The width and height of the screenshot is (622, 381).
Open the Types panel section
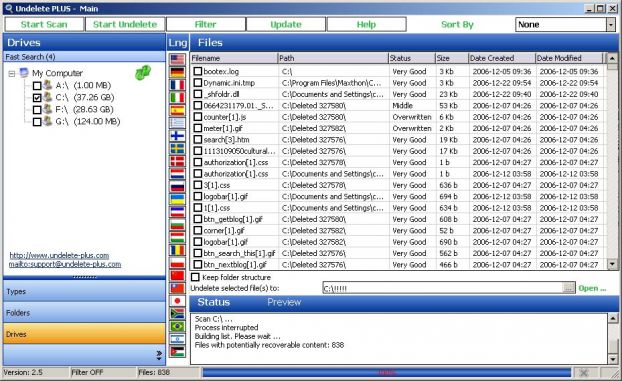[x=84, y=291]
